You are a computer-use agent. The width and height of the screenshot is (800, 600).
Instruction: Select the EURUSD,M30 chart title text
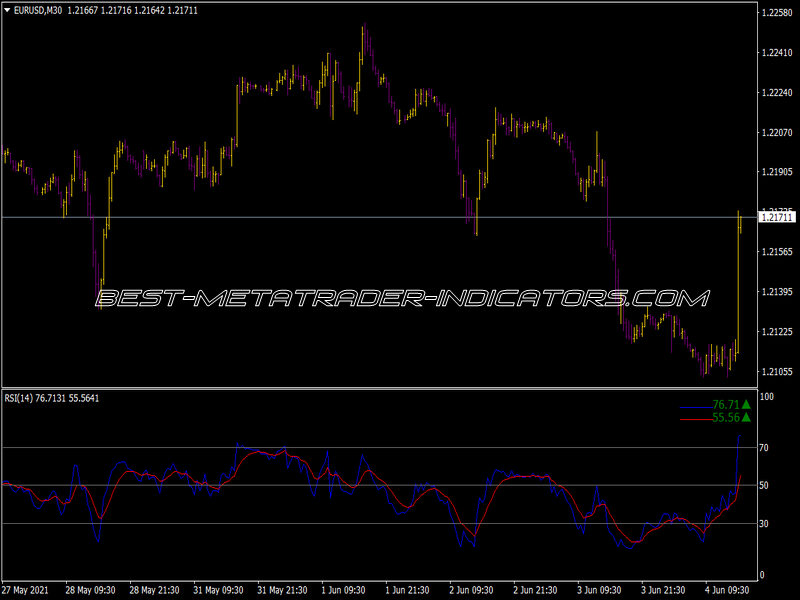pos(37,10)
